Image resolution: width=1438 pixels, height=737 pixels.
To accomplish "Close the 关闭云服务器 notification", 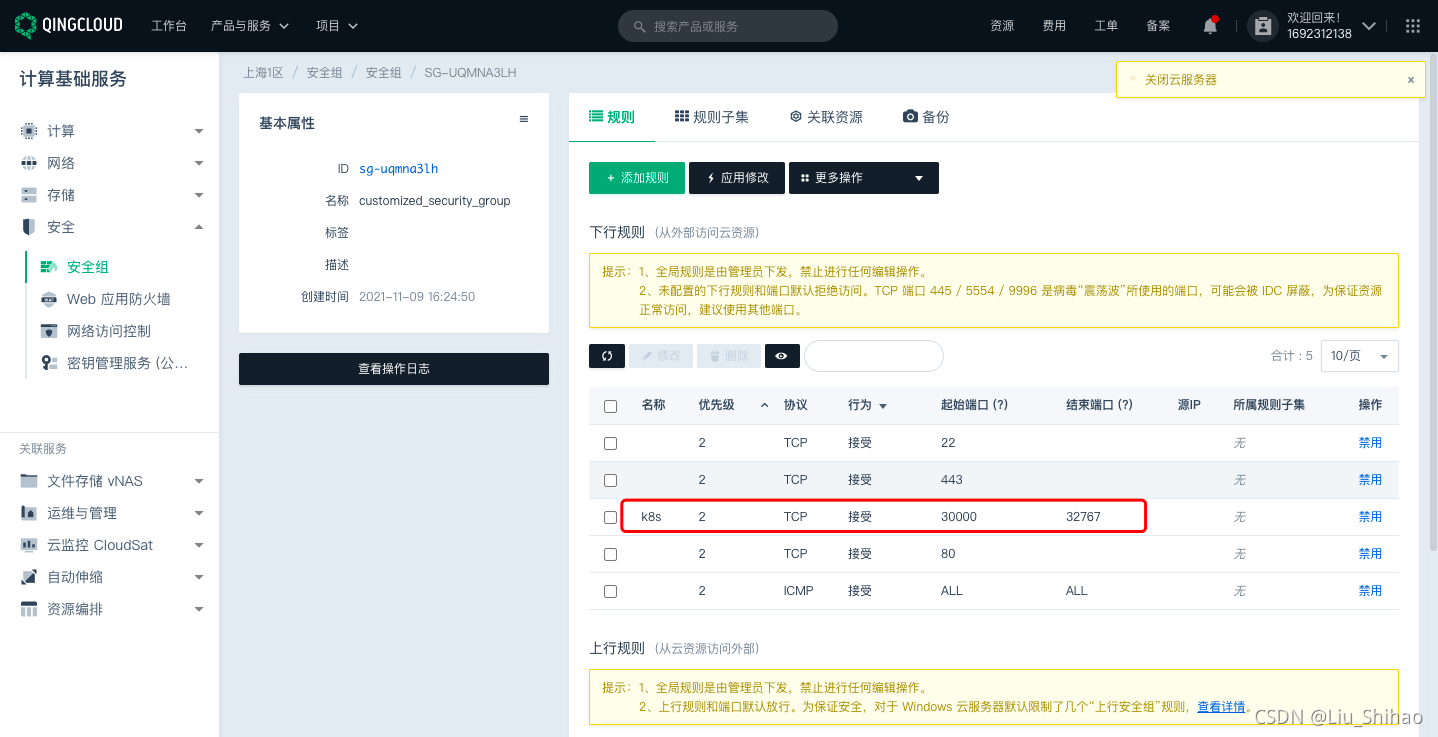I will (1411, 80).
